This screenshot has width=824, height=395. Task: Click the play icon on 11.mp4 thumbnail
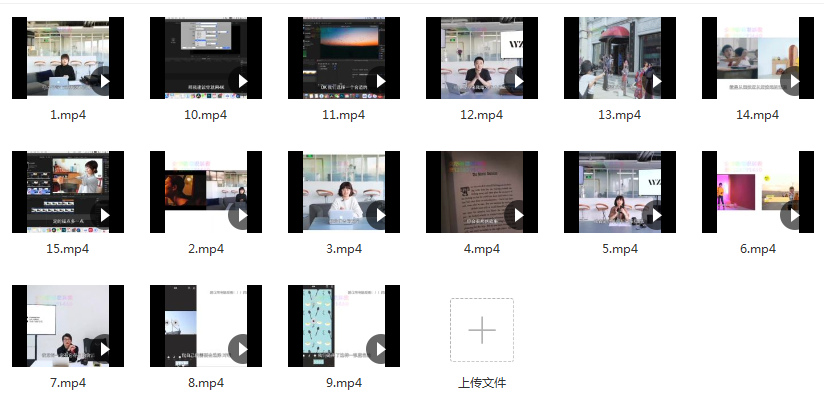pos(380,81)
